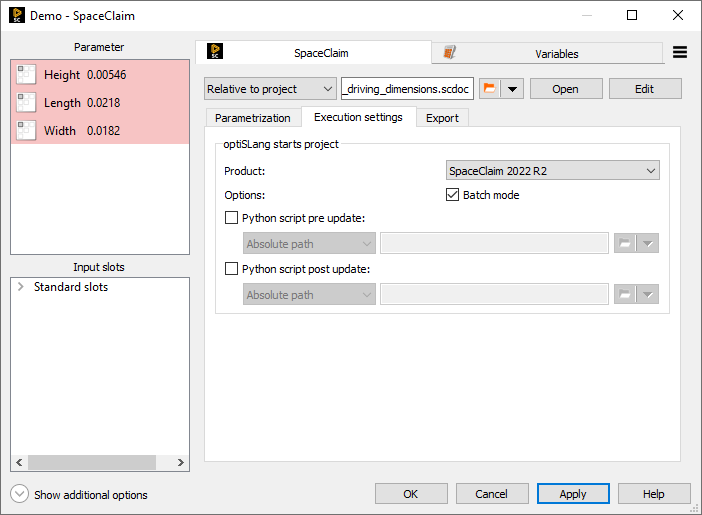Click the SpaceClaim tab logo icon
The width and height of the screenshot is (702, 515).
pos(215,52)
